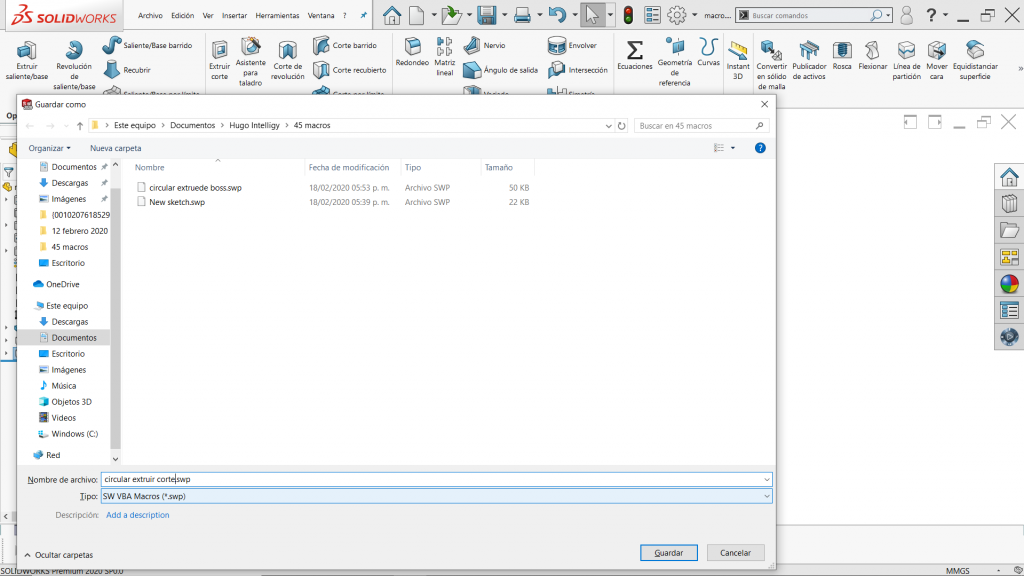Select Ángulo de salida tool

click(x=500, y=70)
